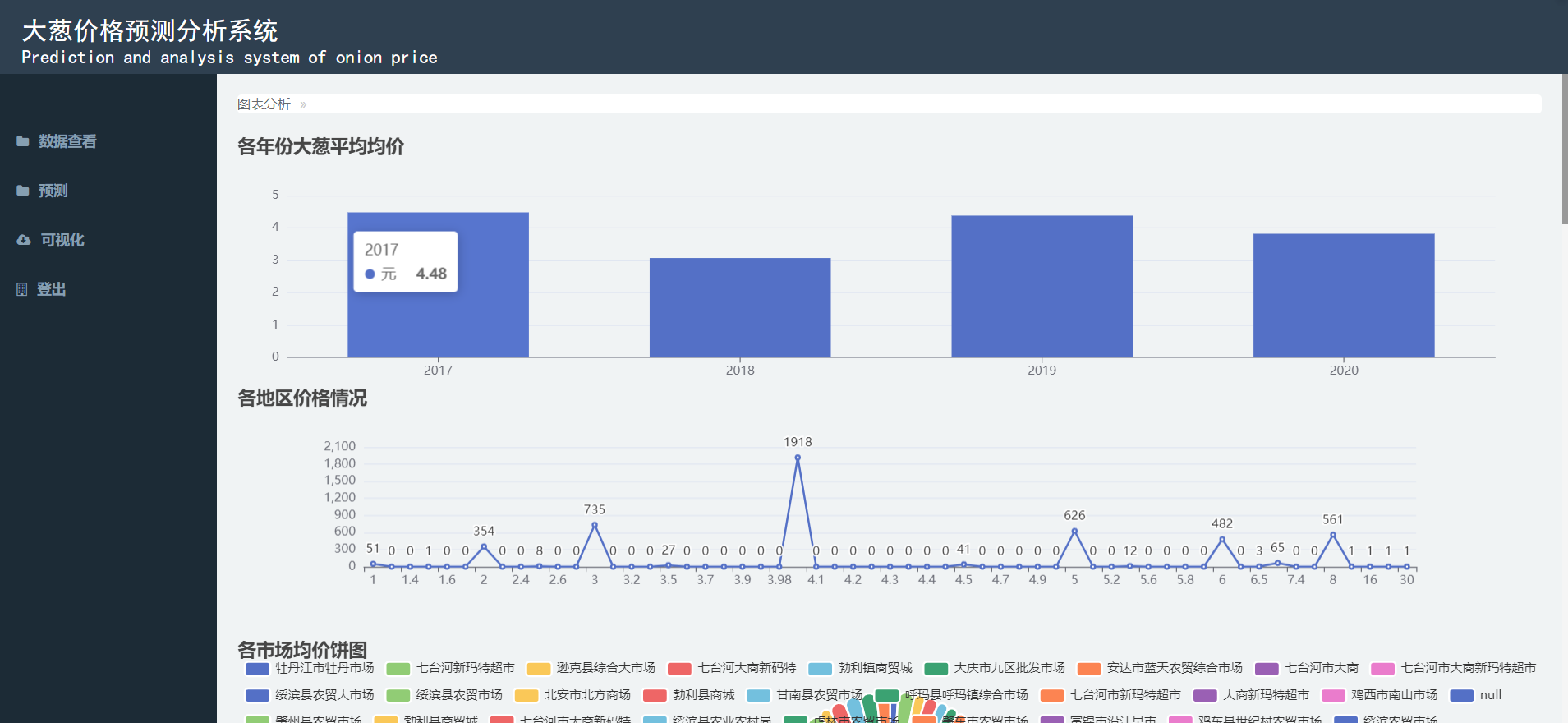Click the 626 data point on line chart
Screen dimensions: 1568x723
point(1074,531)
